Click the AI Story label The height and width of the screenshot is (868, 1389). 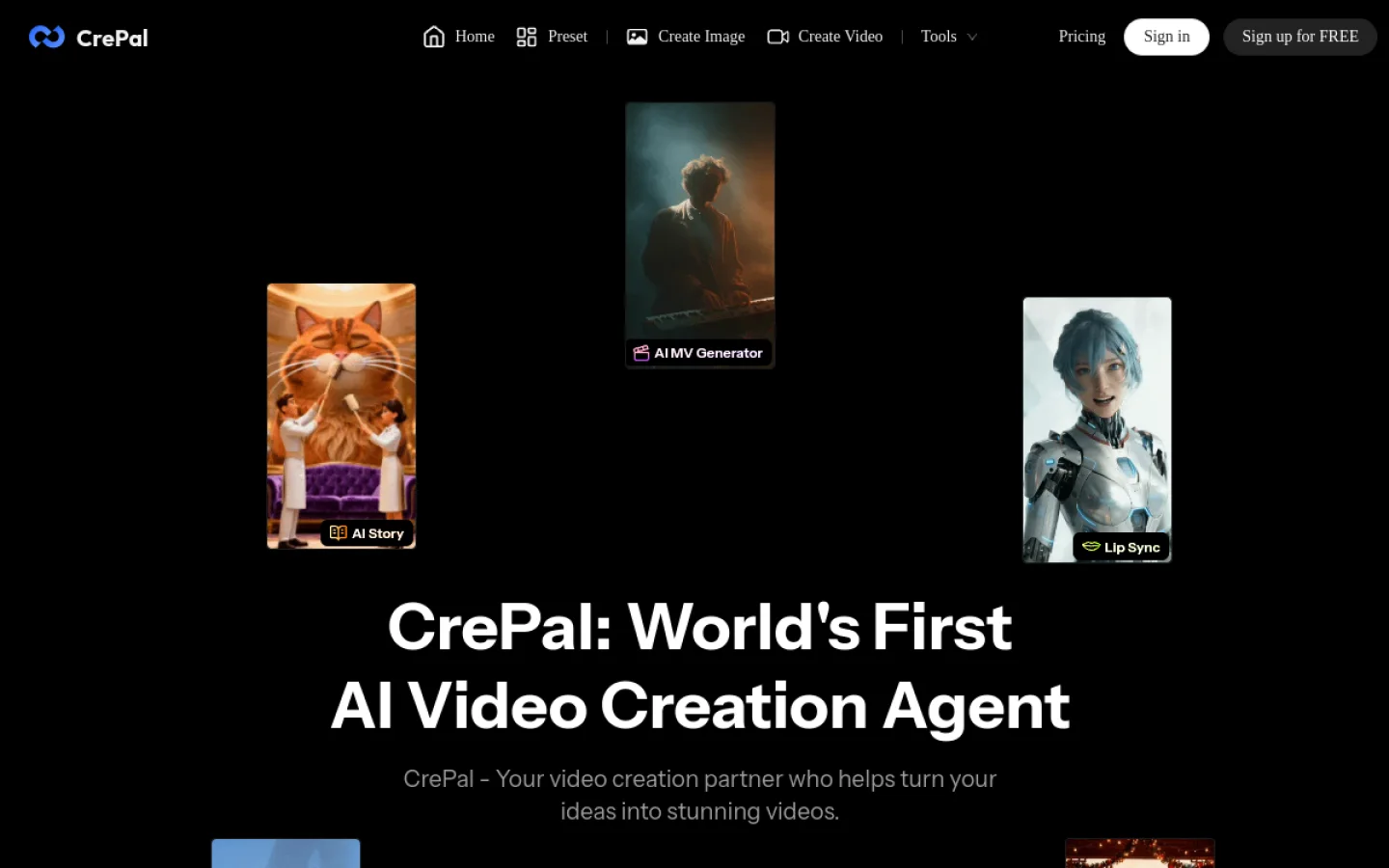(377, 533)
